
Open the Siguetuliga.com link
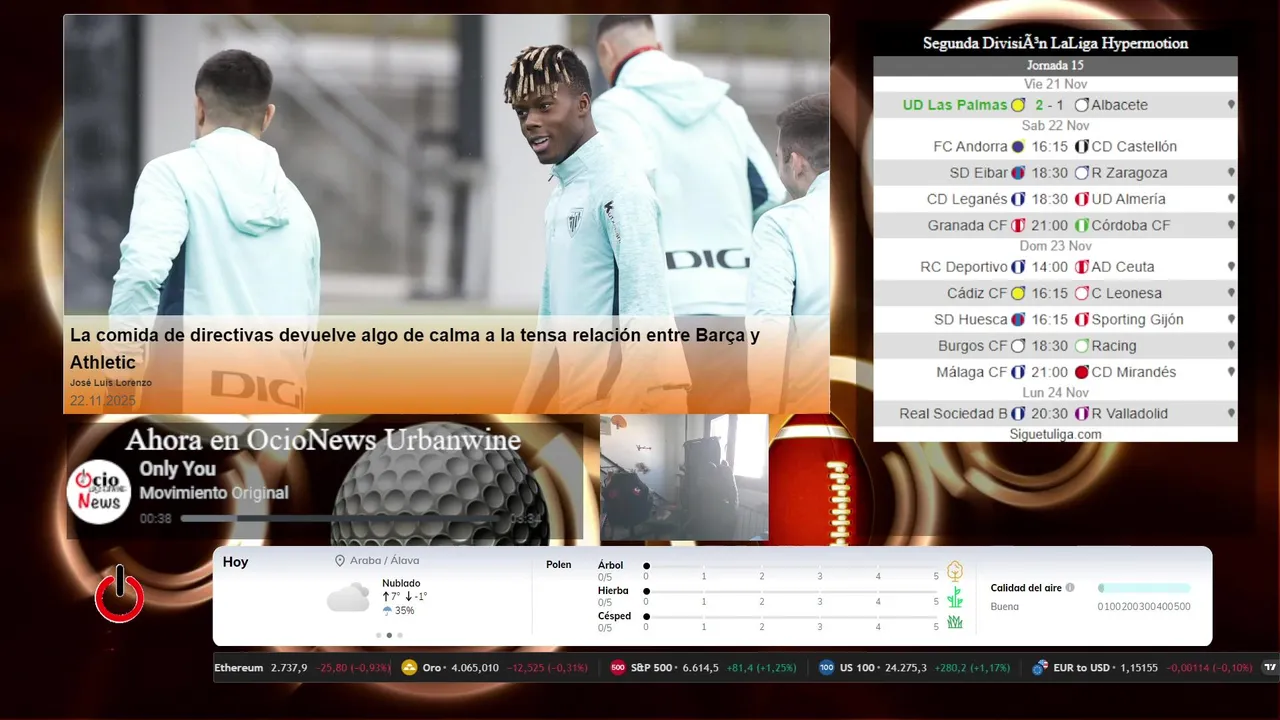click(x=1055, y=434)
